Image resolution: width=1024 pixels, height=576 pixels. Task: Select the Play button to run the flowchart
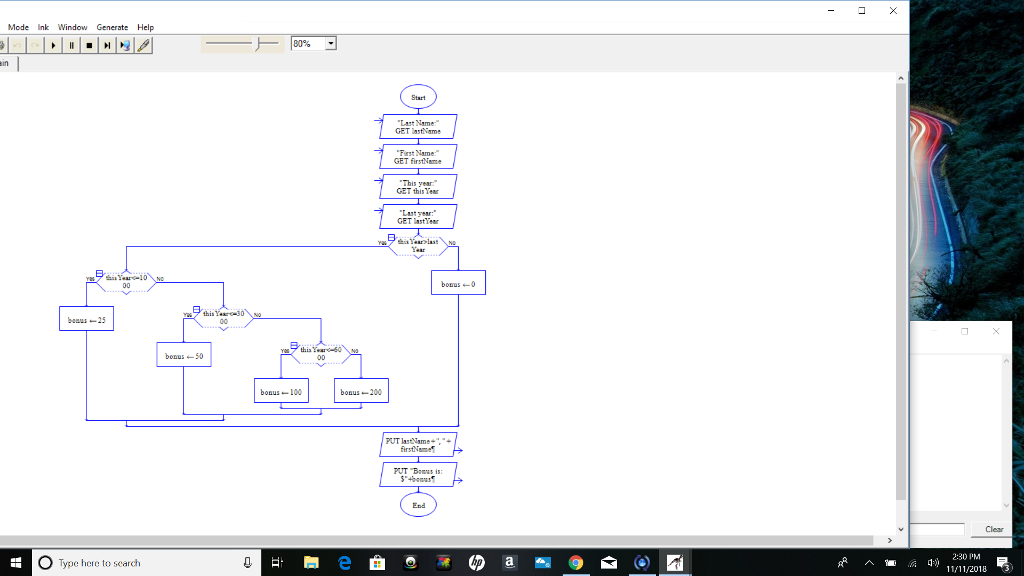click(x=53, y=45)
